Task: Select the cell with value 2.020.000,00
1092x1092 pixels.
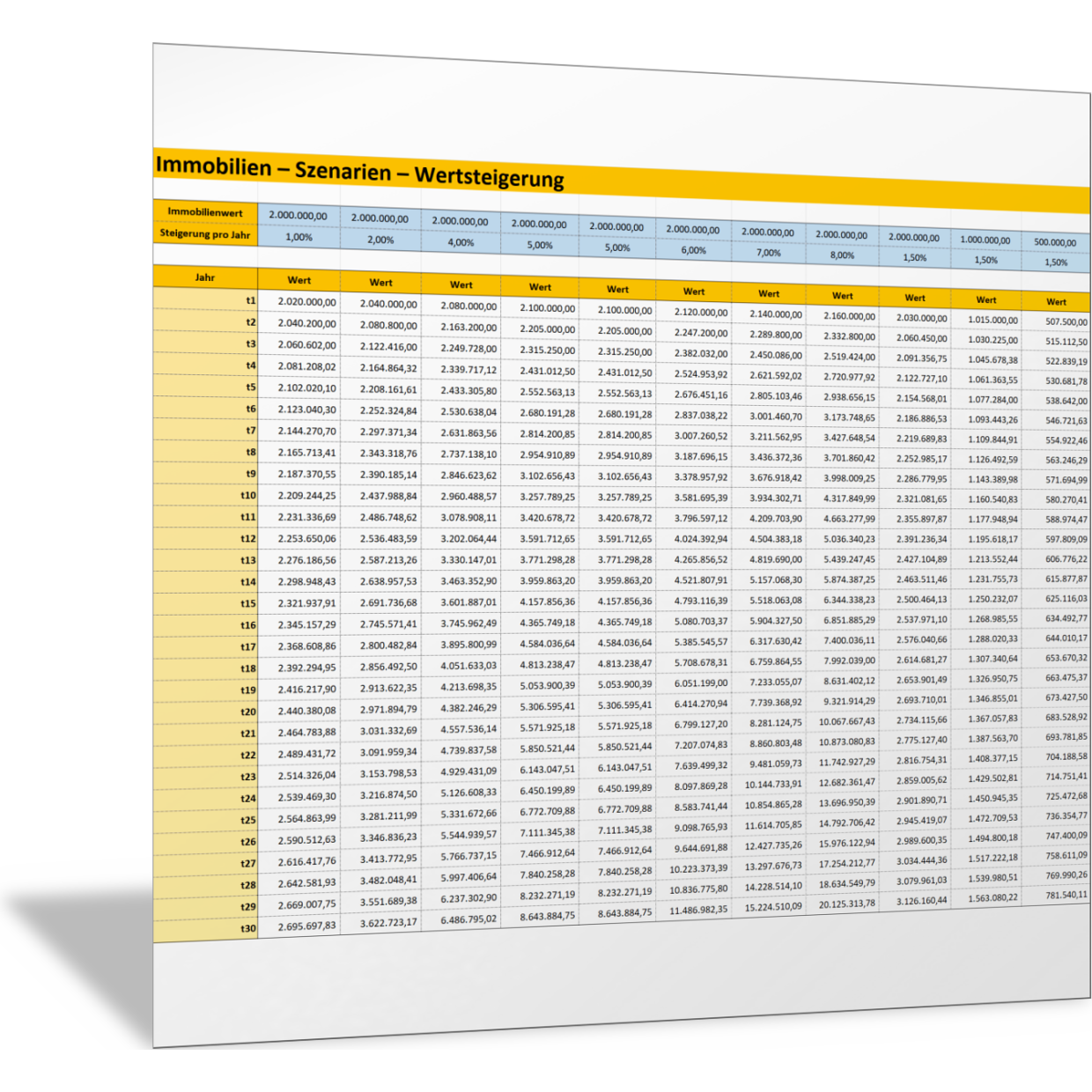Action: pyautogui.click(x=306, y=301)
